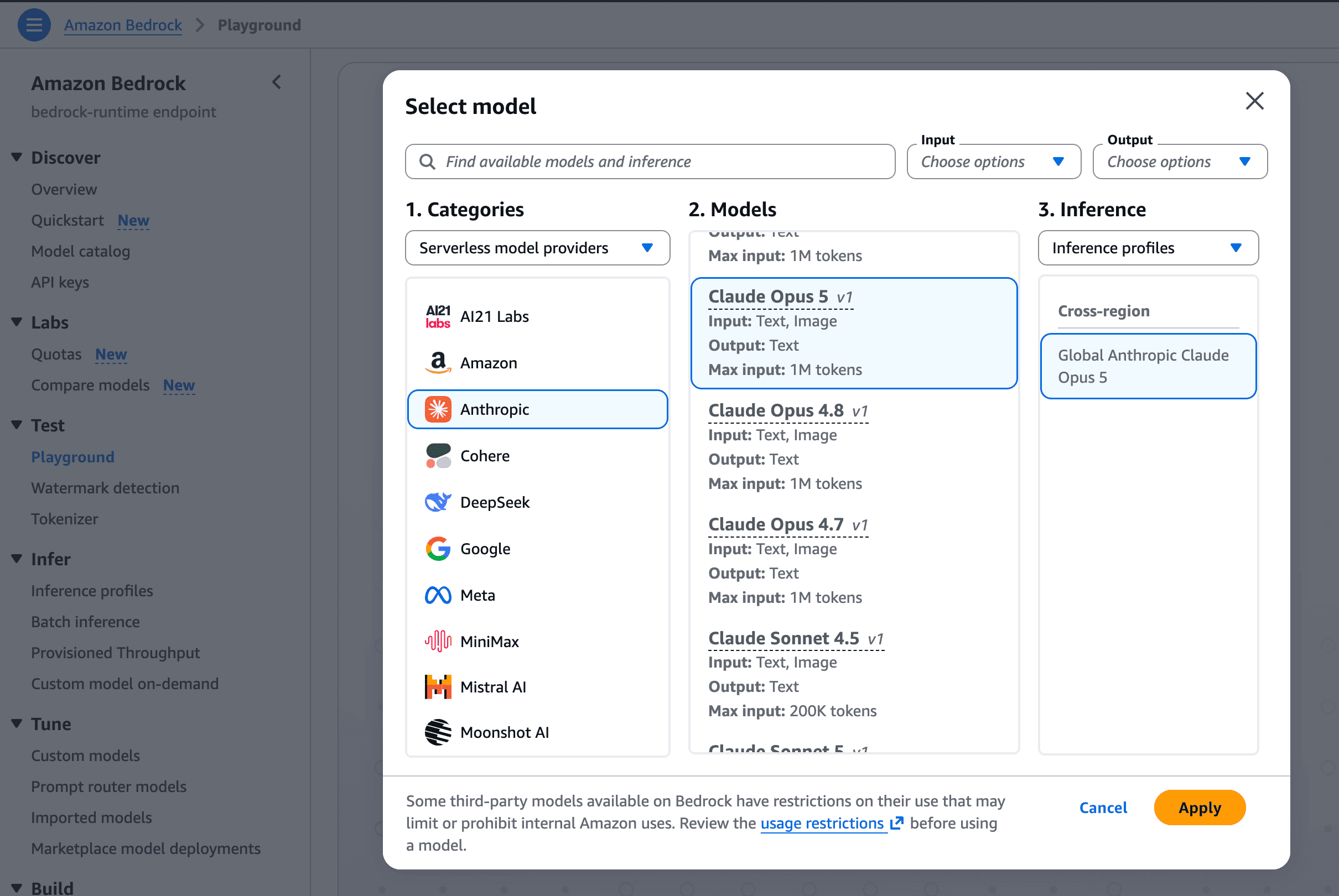The width and height of the screenshot is (1339, 896).
Task: Collapse the Tune section
Action: click(x=17, y=724)
